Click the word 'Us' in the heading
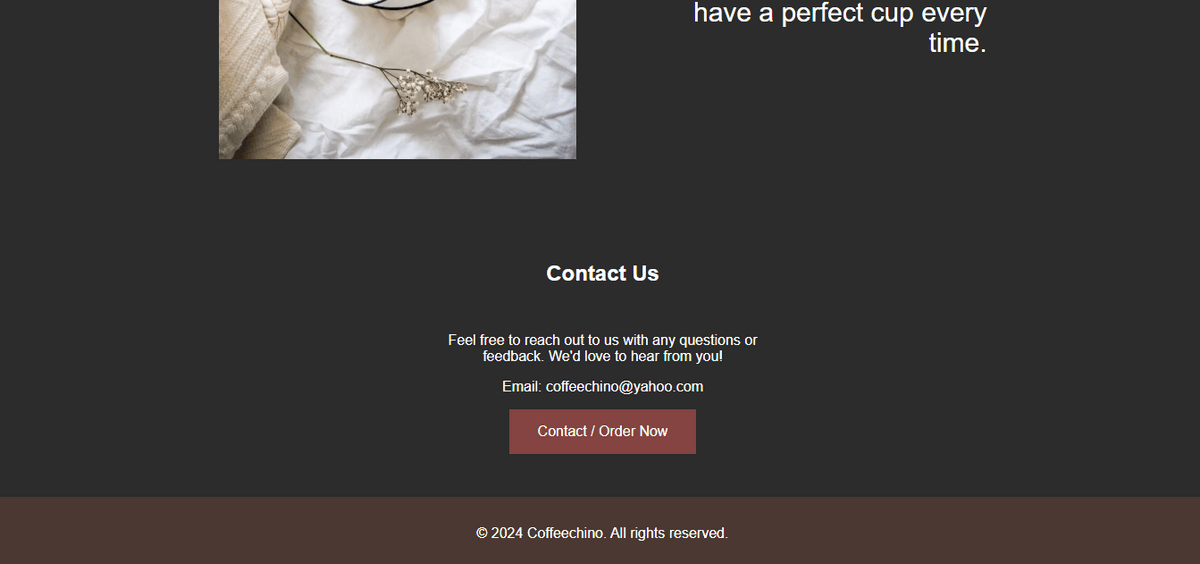Screen dimensions: 1200x564 (x=643, y=273)
